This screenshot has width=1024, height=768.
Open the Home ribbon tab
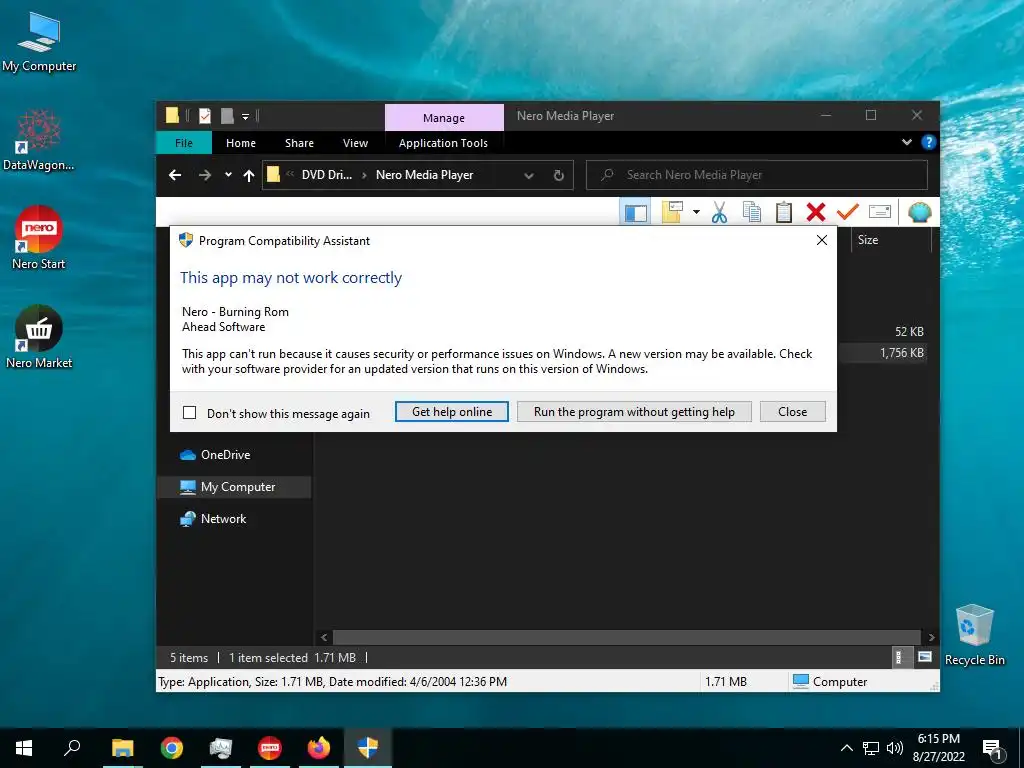click(241, 143)
